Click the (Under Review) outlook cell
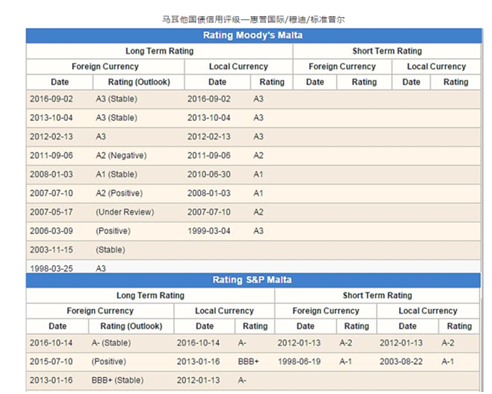Screen dimensions: 492x394 pyautogui.click(x=125, y=212)
